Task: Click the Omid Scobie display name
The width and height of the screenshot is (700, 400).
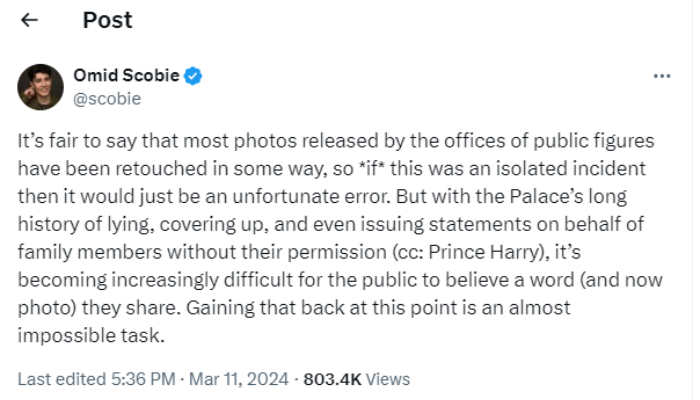Action: [x=127, y=75]
